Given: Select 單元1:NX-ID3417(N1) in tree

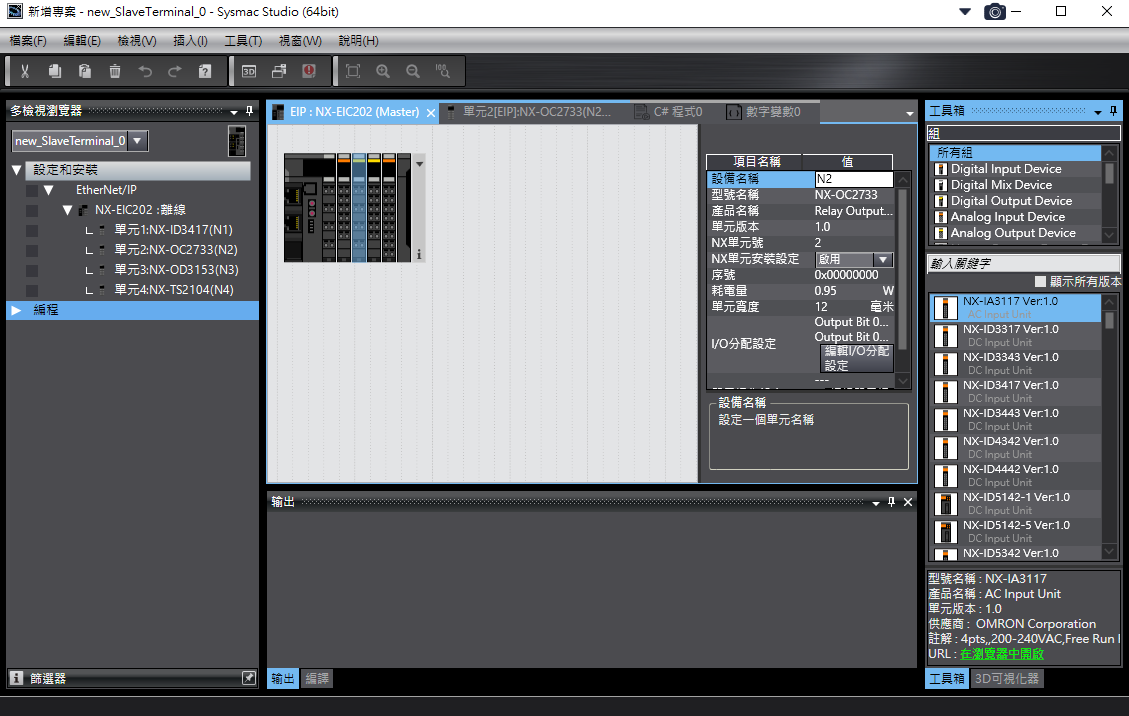Looking at the screenshot, I should pos(173,230).
